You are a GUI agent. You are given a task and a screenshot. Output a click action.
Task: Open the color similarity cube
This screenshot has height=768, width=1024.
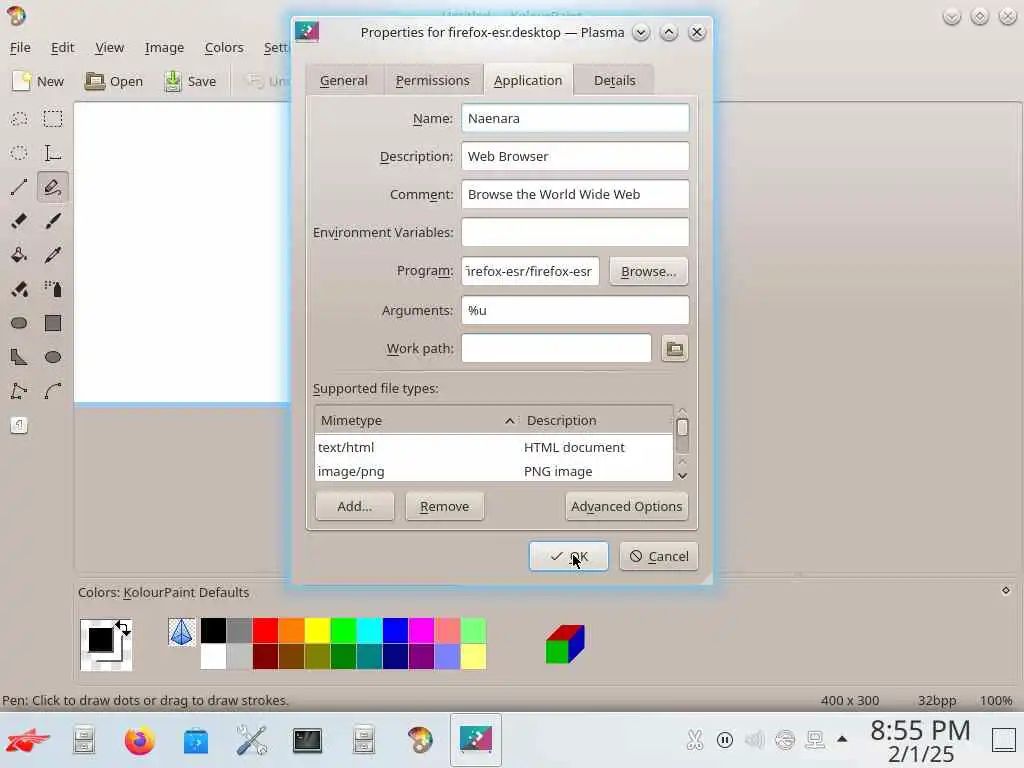click(x=565, y=644)
